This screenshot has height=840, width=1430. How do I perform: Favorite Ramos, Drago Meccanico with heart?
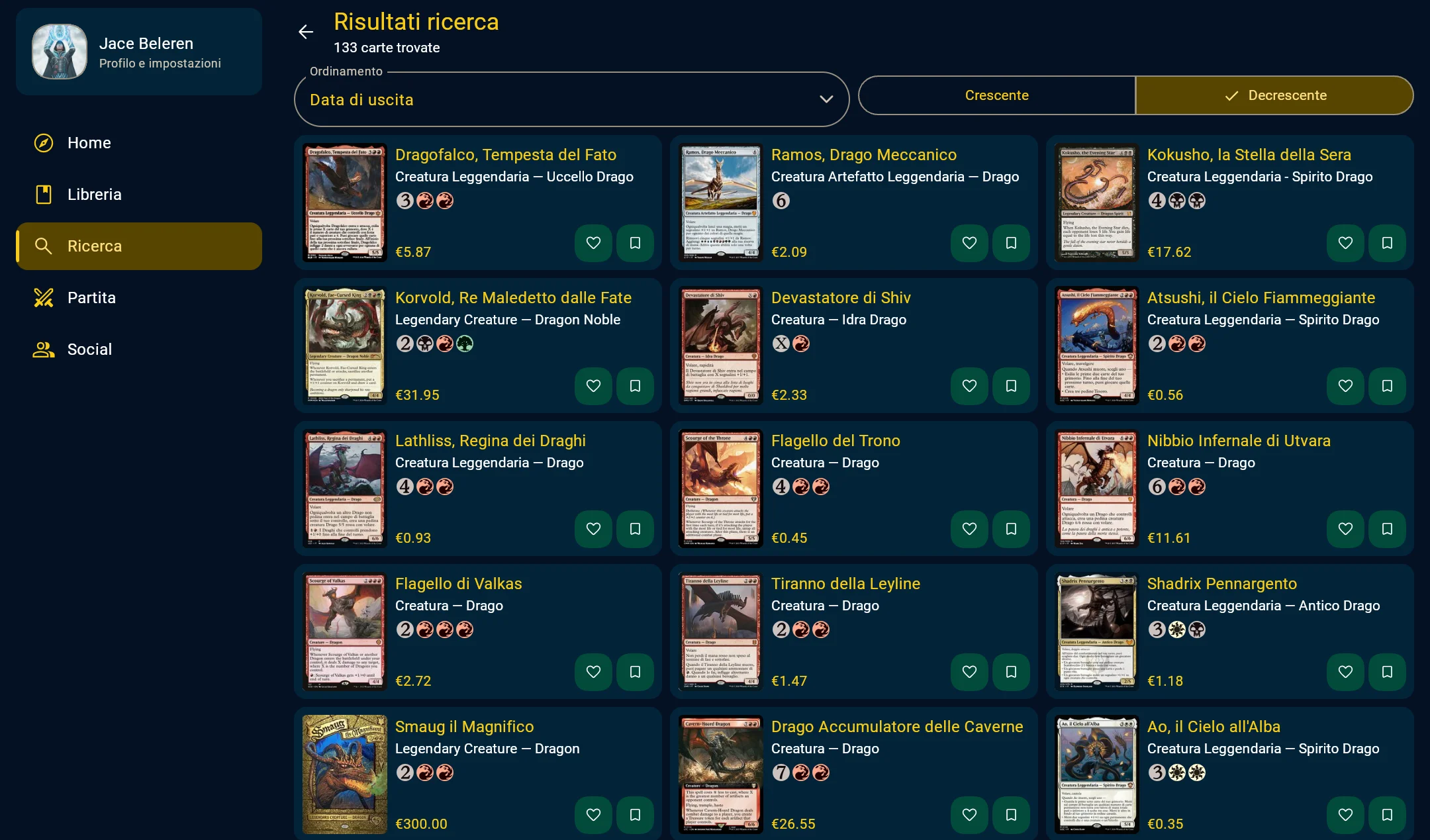click(969, 243)
